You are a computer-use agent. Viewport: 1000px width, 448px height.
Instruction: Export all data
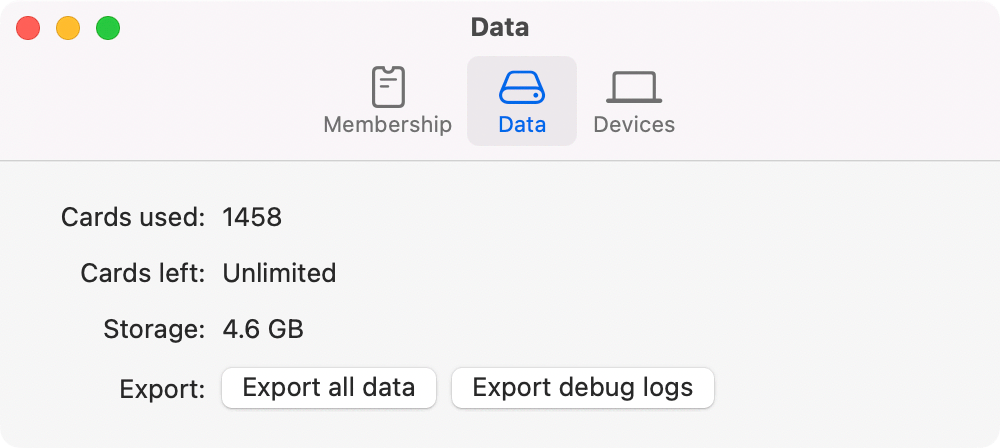tap(329, 387)
